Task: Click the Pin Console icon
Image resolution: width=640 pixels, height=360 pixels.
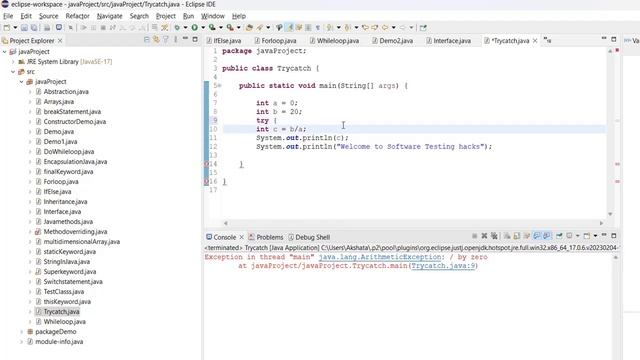Action: tap(559, 236)
